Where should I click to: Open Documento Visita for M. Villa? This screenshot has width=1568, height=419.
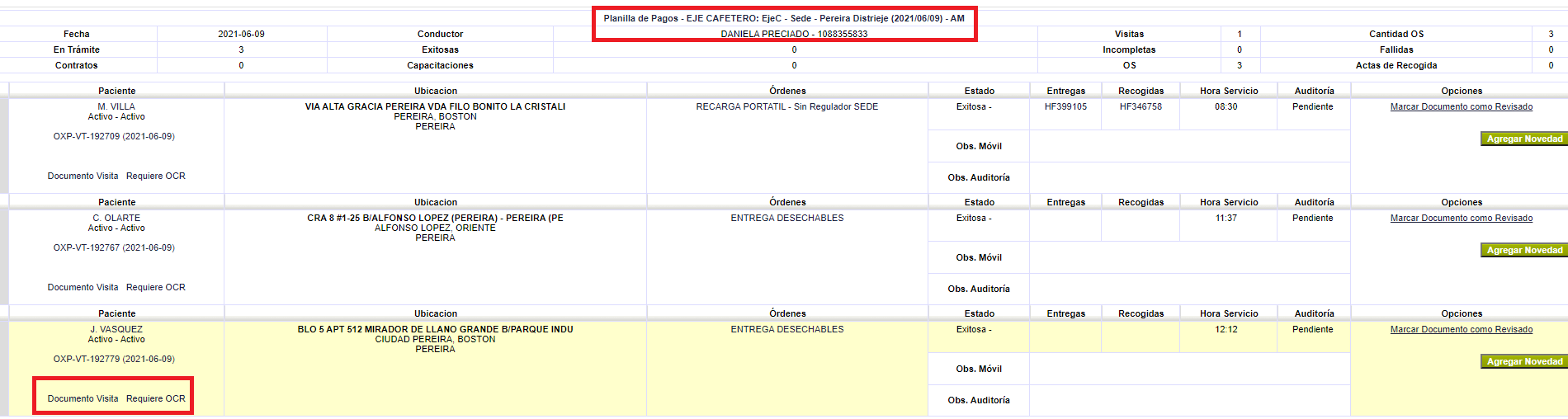[83, 177]
